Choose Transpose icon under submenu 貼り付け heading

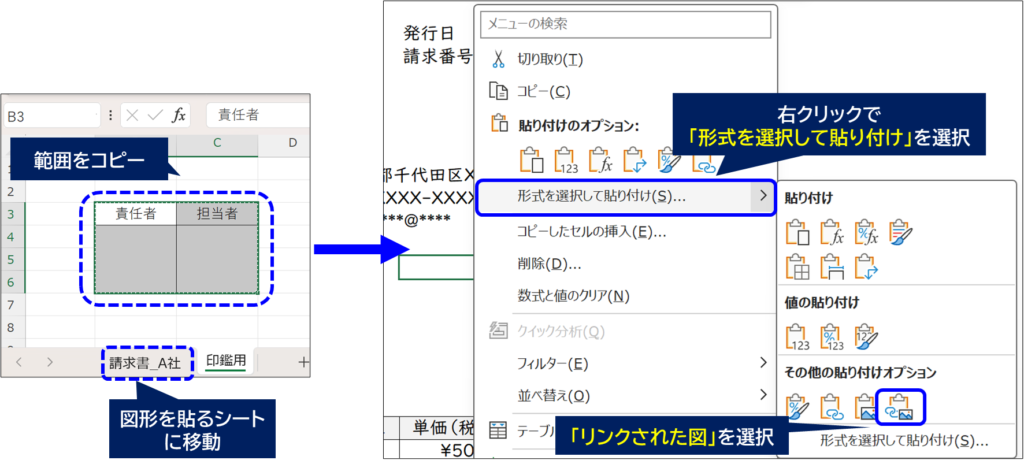coord(867,267)
